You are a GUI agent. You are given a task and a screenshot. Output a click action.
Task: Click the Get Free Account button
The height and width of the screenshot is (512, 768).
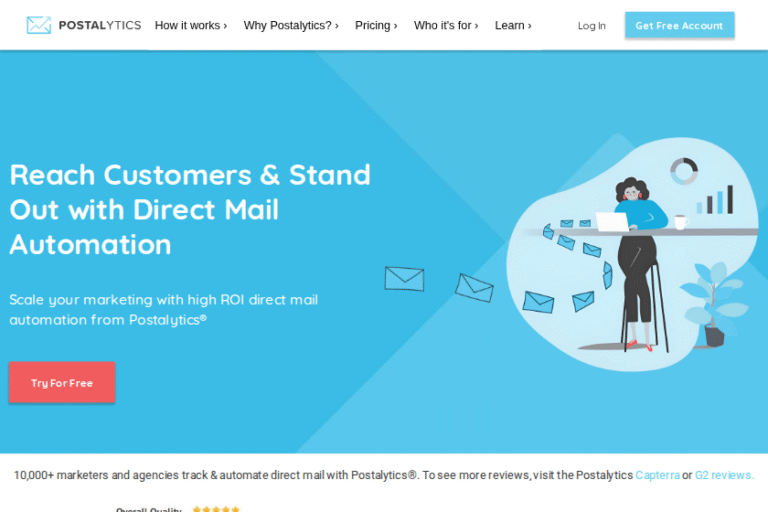pos(679,25)
